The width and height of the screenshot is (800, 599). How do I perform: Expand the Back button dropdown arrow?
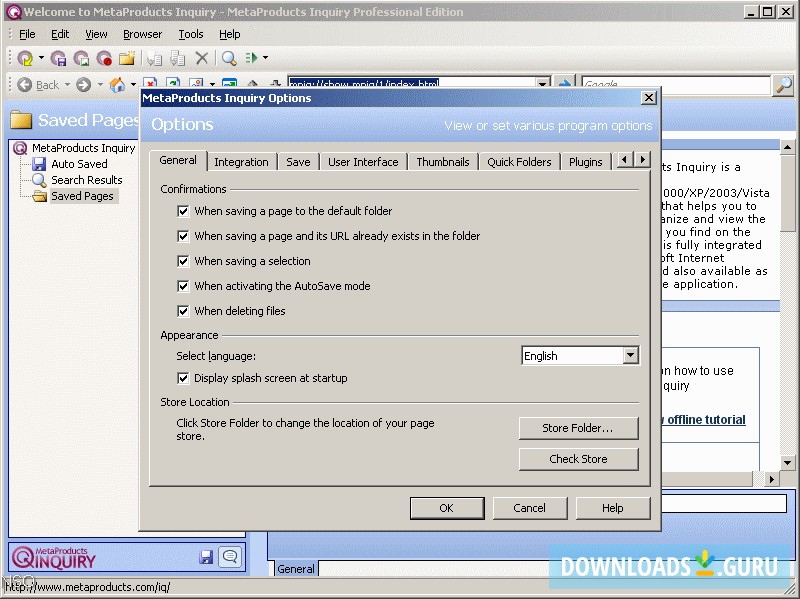pyautogui.click(x=66, y=85)
